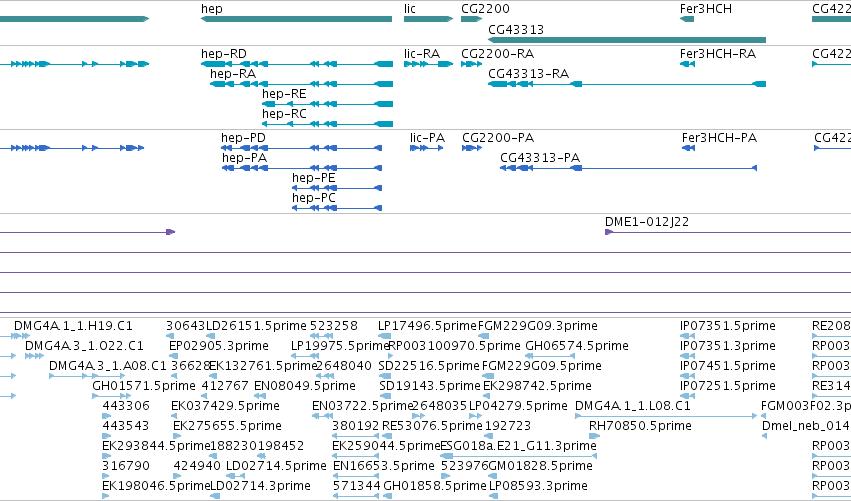Select the hep-PA protein label
This screenshot has height=501, width=851.
(x=244, y=158)
